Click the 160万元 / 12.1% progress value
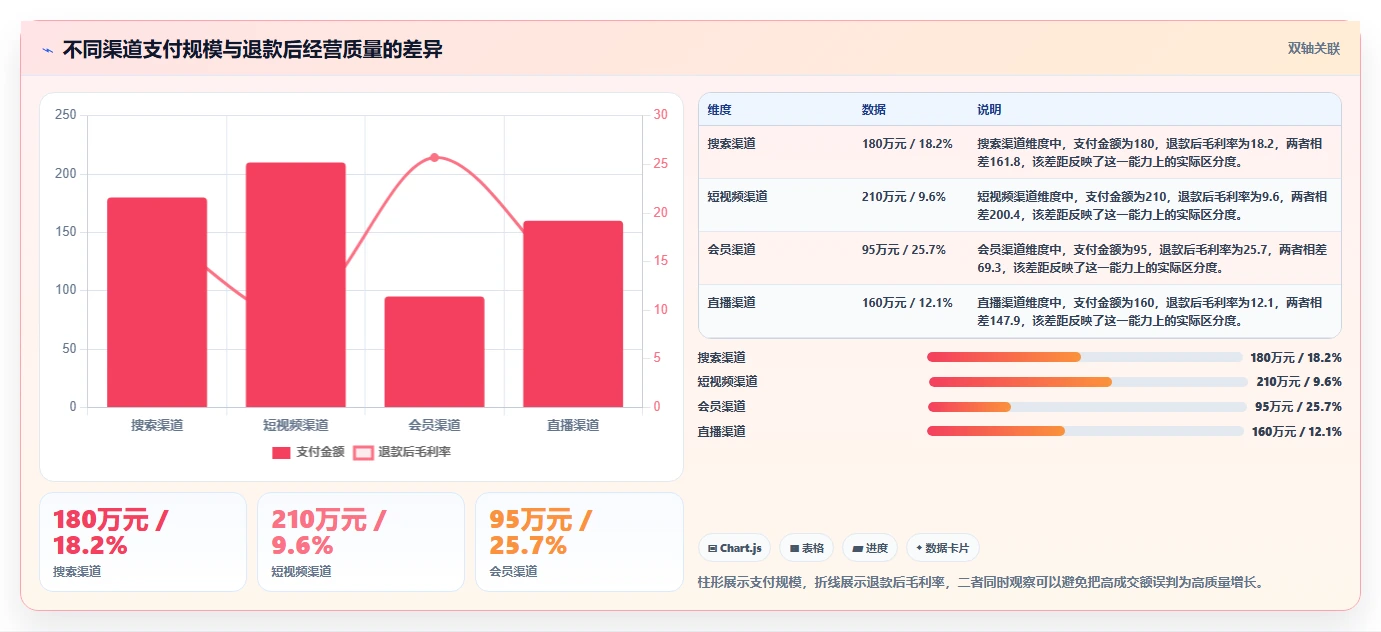 pyautogui.click(x=1297, y=432)
